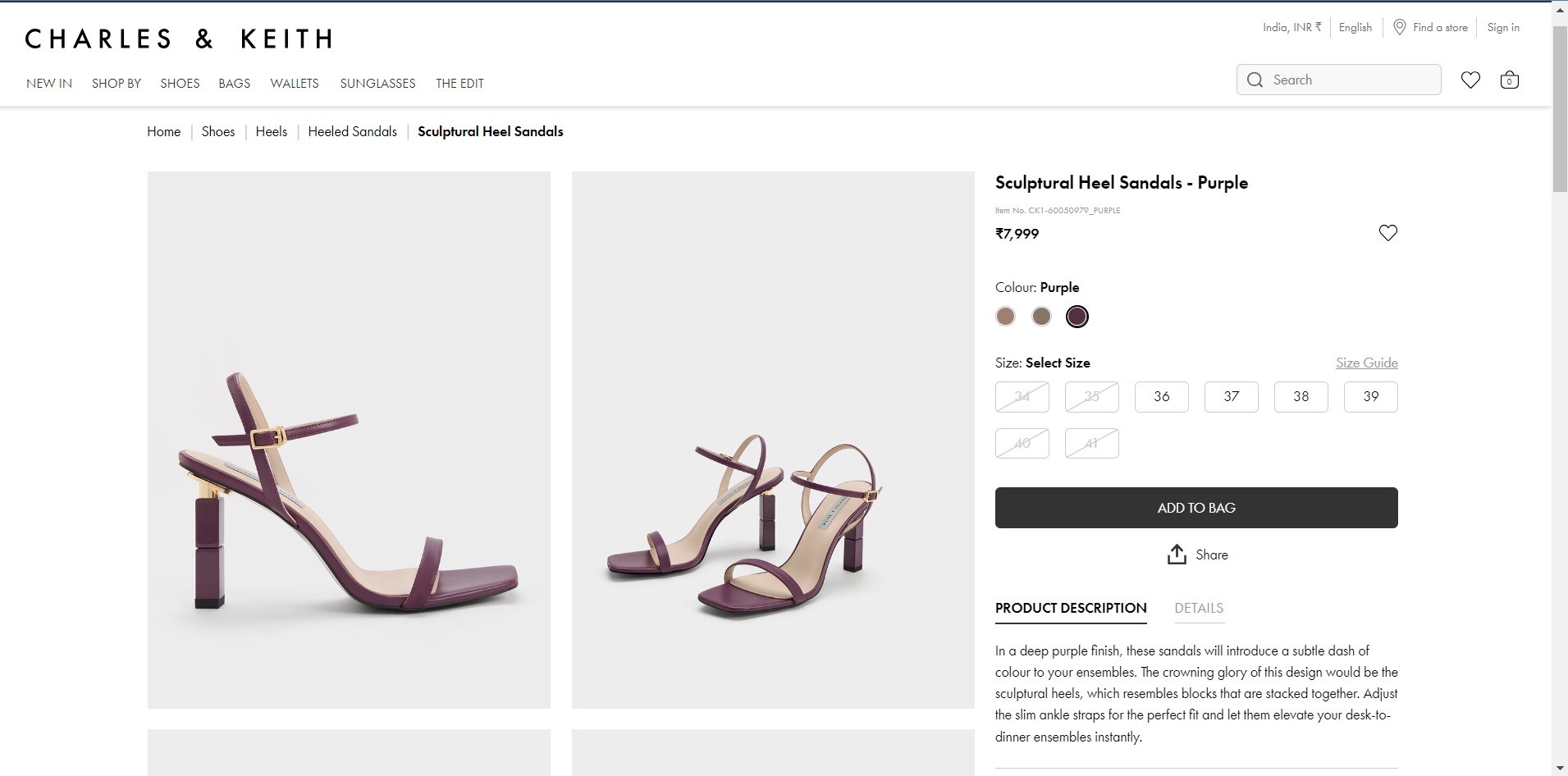Select size 37
The width and height of the screenshot is (1568, 776).
(x=1231, y=397)
